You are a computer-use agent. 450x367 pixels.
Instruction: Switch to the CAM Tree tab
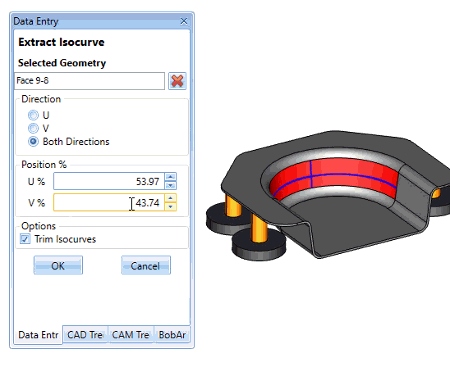pyautogui.click(x=131, y=334)
